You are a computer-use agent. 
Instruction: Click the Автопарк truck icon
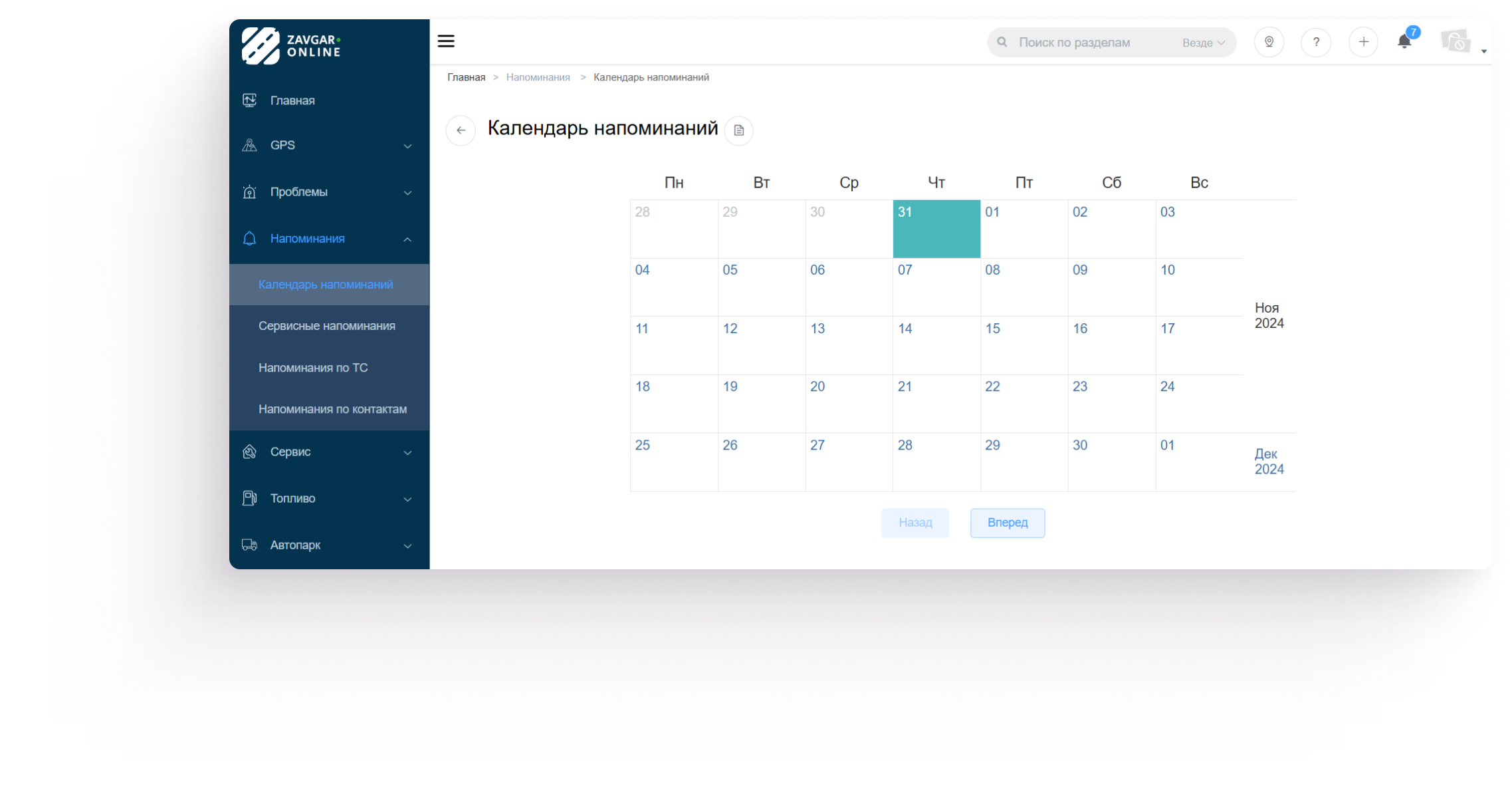(x=249, y=545)
